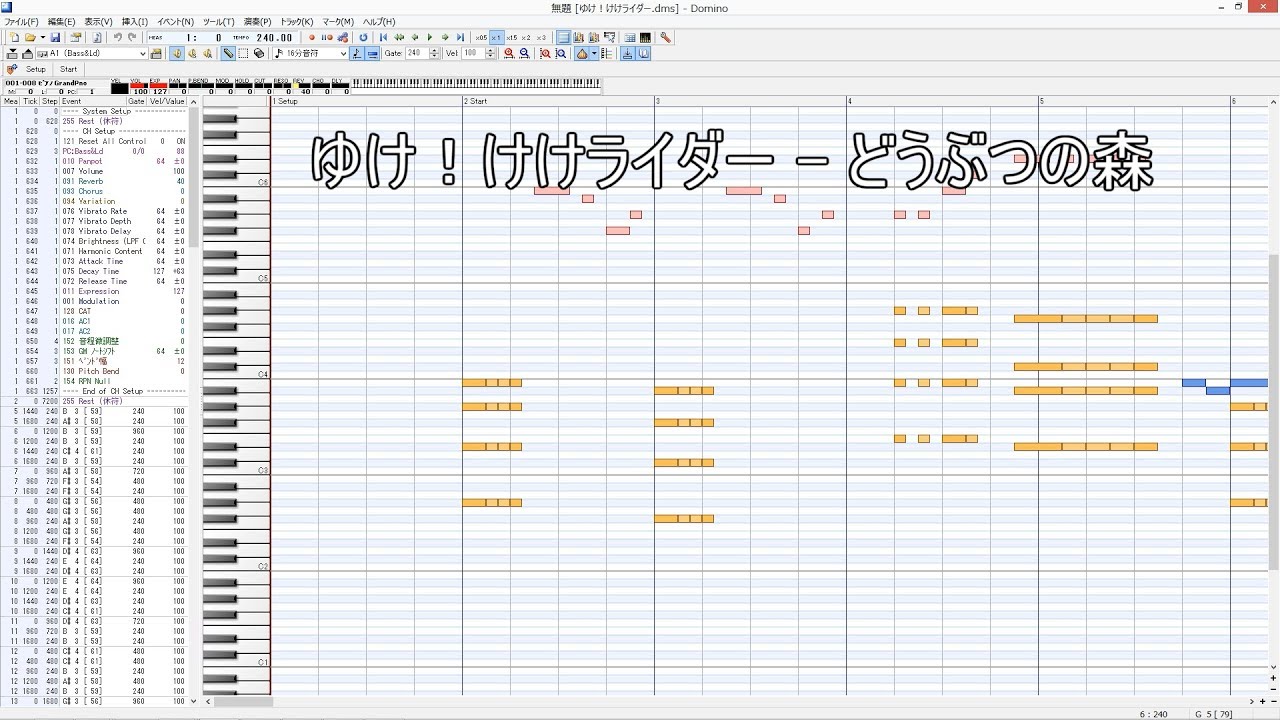Redo the last undone edit
This screenshot has width=1280, height=720.
point(132,37)
